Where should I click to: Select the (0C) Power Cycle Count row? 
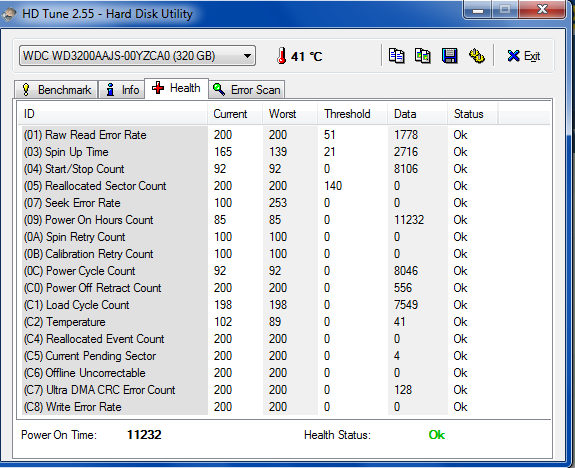(284, 271)
